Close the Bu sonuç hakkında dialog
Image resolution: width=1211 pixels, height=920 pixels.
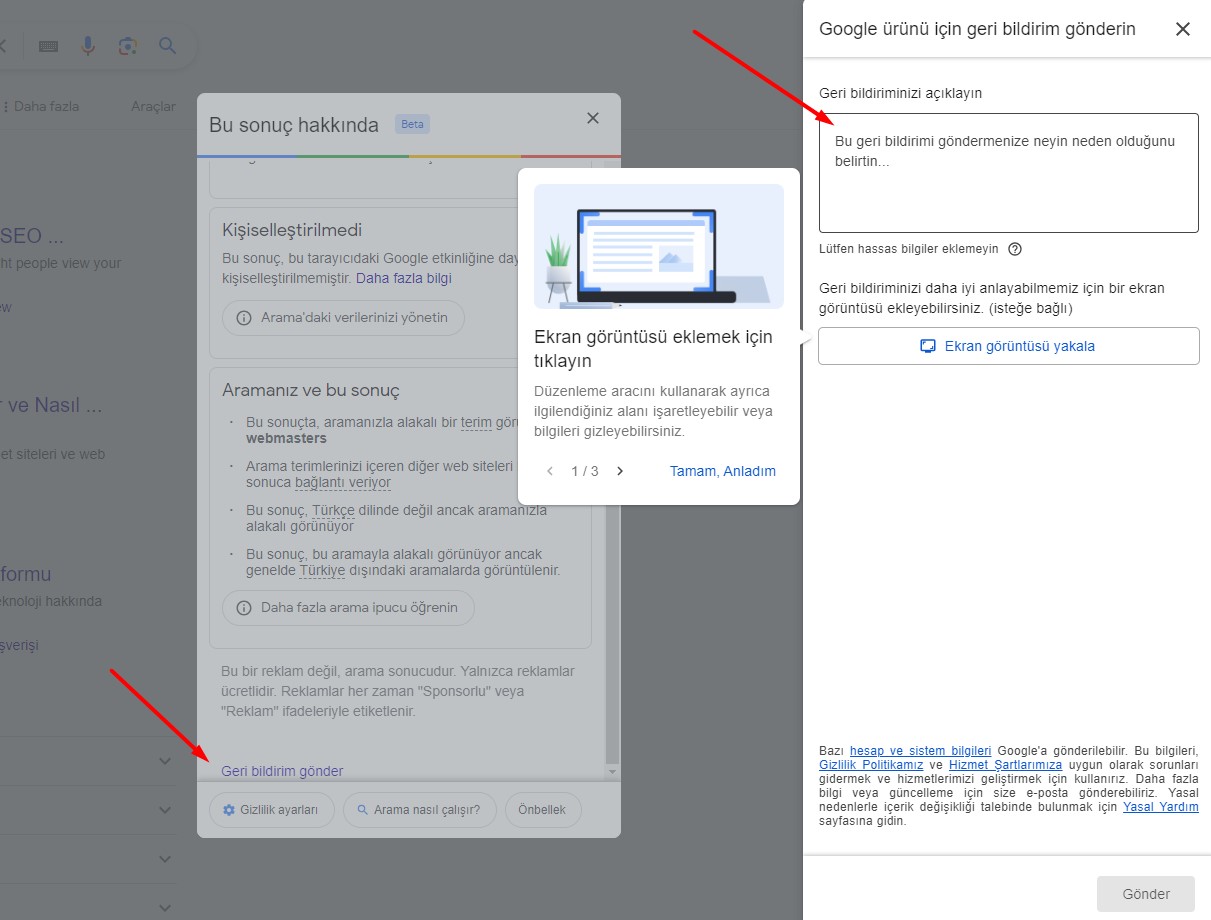593,118
